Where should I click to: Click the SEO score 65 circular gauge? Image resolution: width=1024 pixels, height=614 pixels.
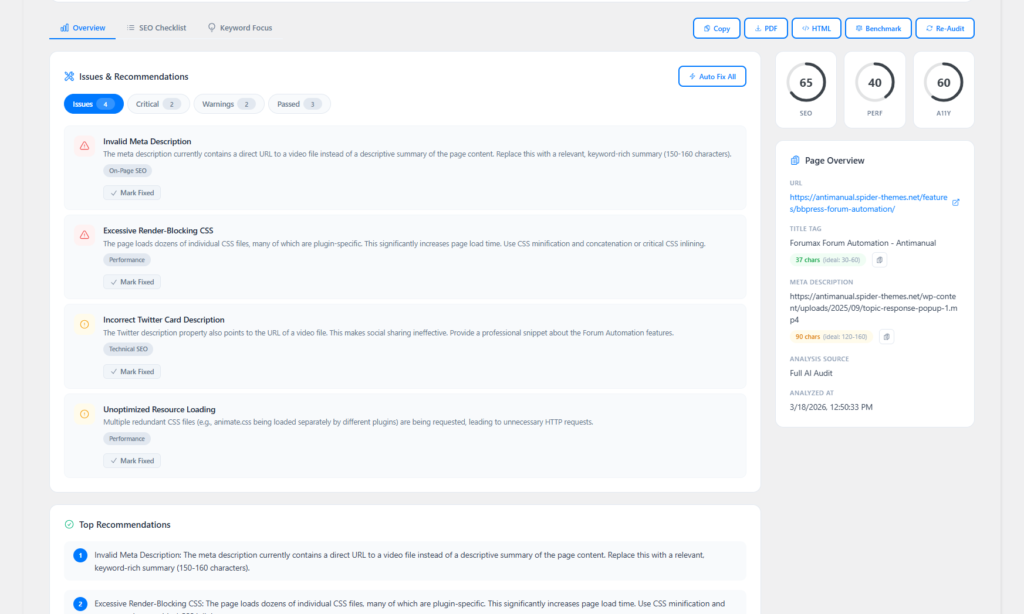[x=806, y=83]
